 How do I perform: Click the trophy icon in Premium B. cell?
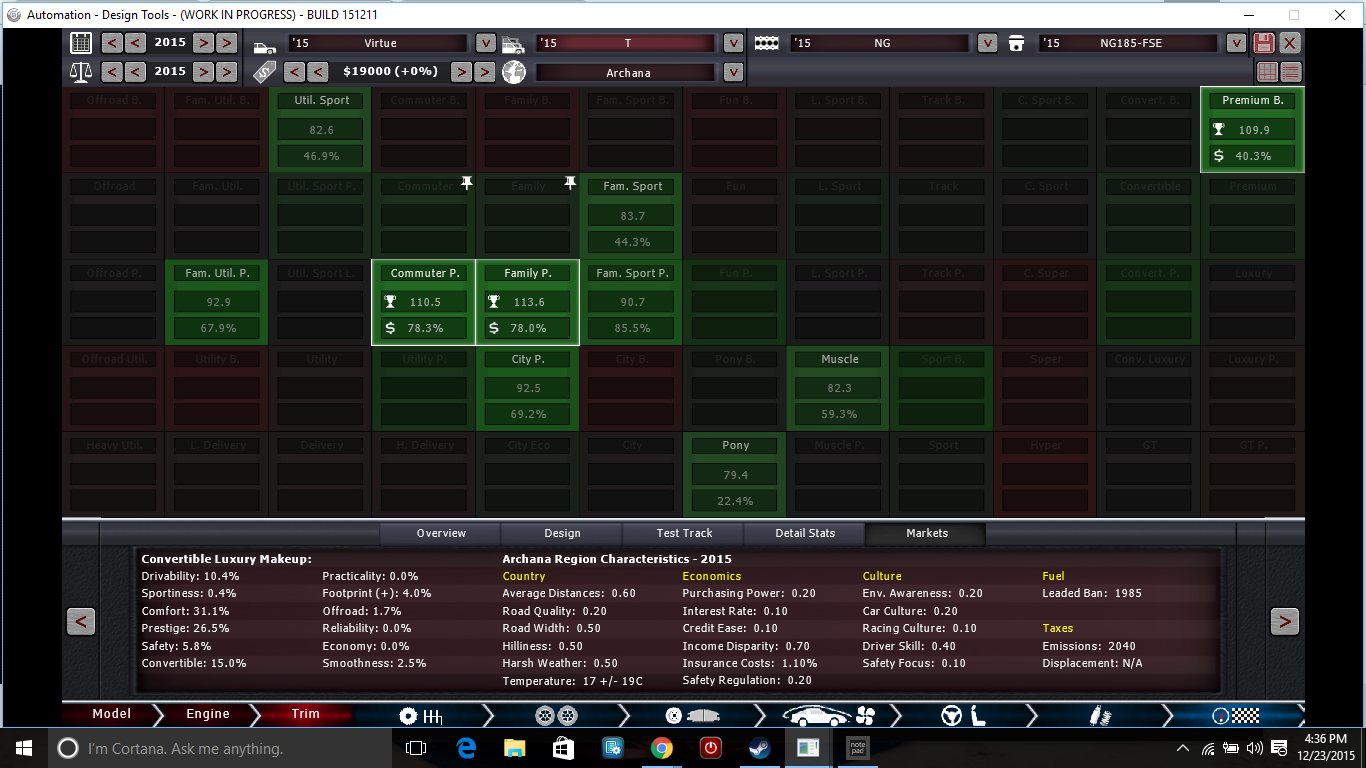coord(1218,130)
